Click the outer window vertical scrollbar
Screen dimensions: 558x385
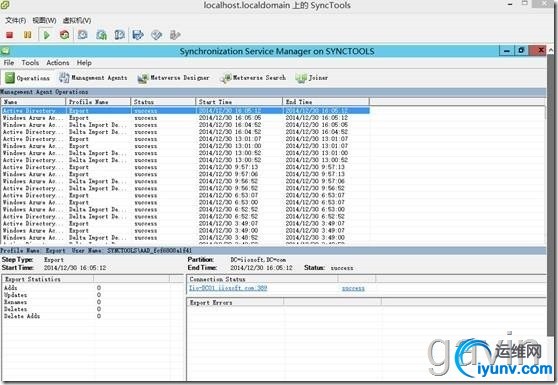551,194
